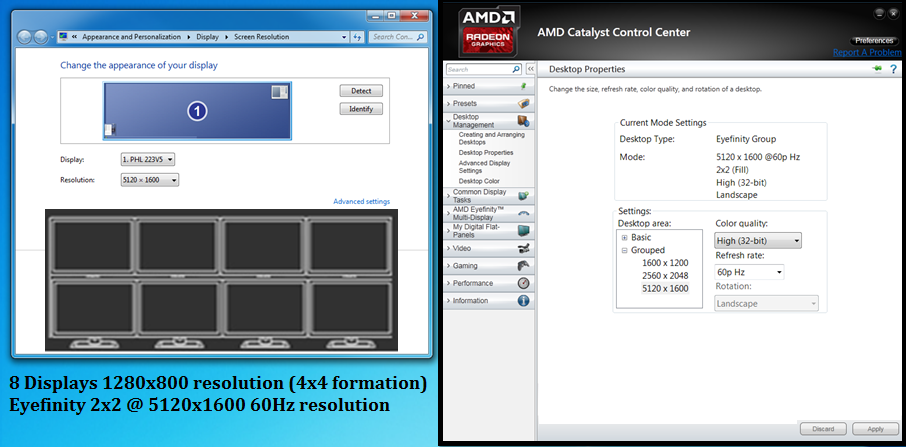Open the Advanced settings link

click(x=361, y=201)
